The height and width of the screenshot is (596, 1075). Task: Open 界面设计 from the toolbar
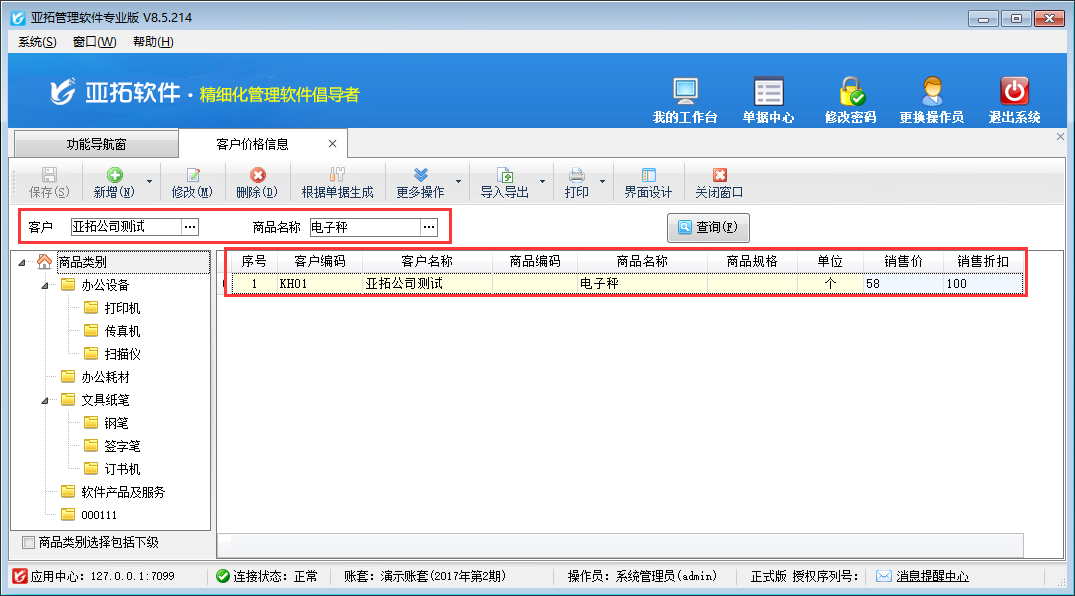coord(648,183)
